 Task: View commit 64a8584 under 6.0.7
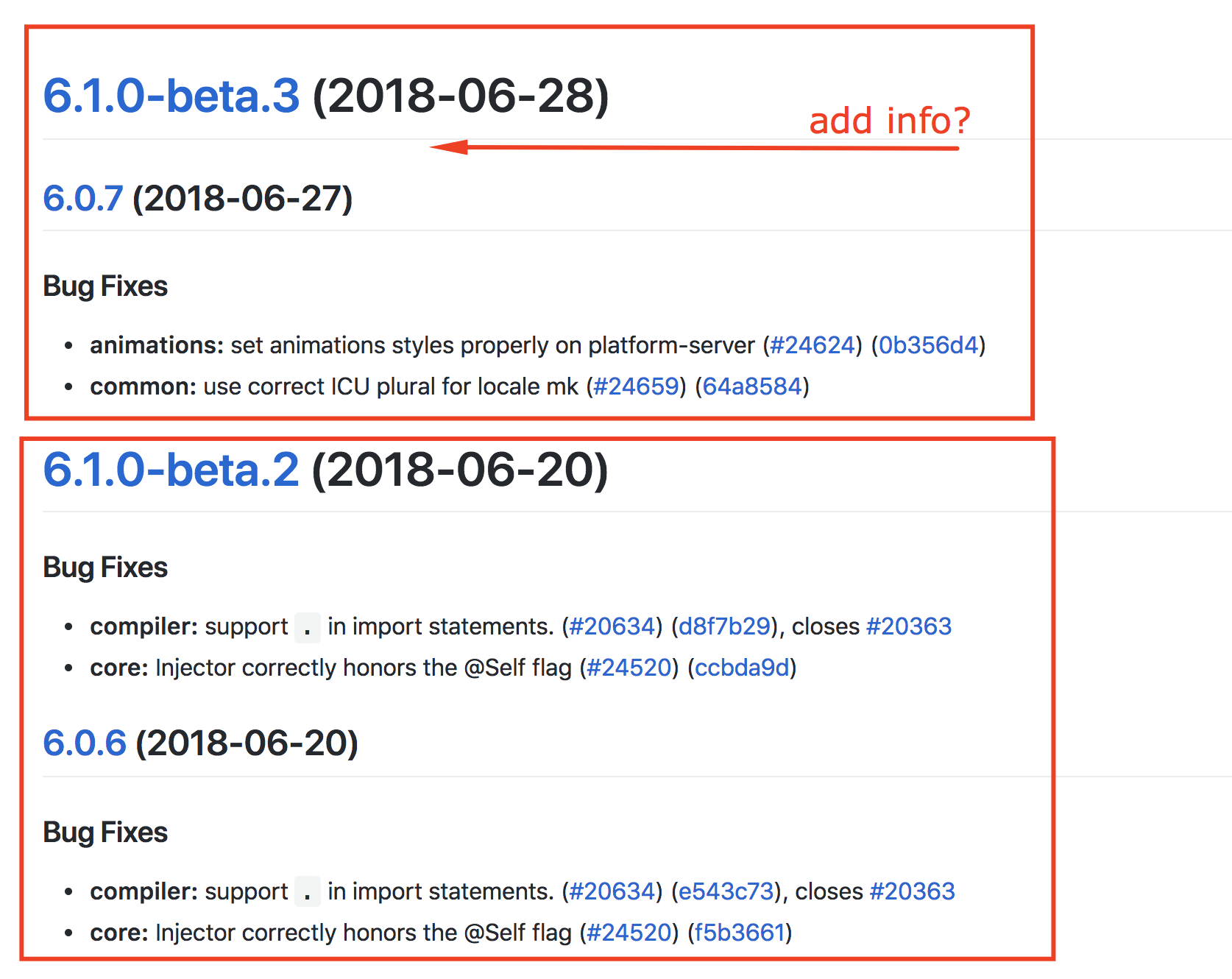point(752,386)
